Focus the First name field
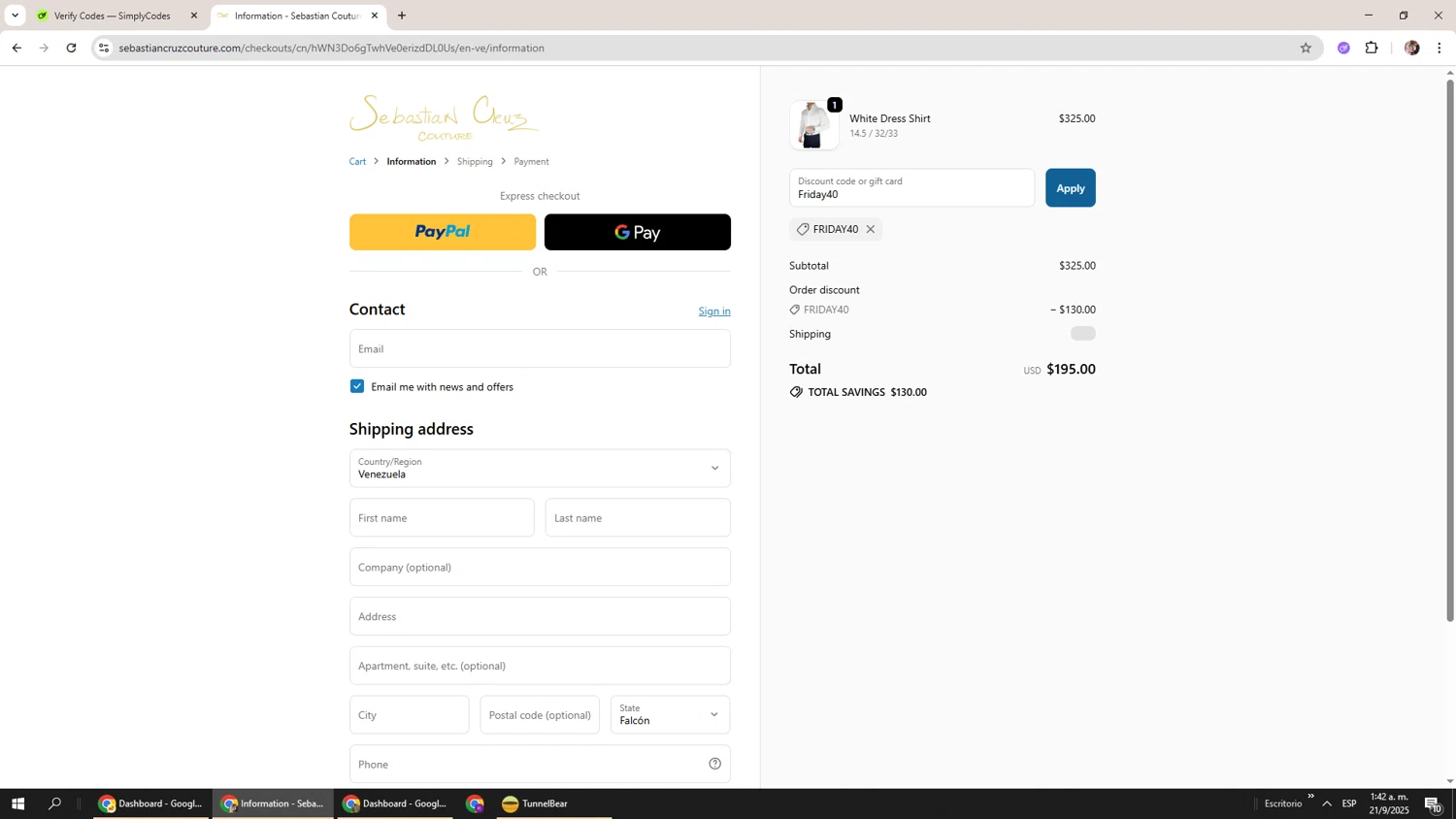This screenshot has height=819, width=1456. pyautogui.click(x=442, y=517)
